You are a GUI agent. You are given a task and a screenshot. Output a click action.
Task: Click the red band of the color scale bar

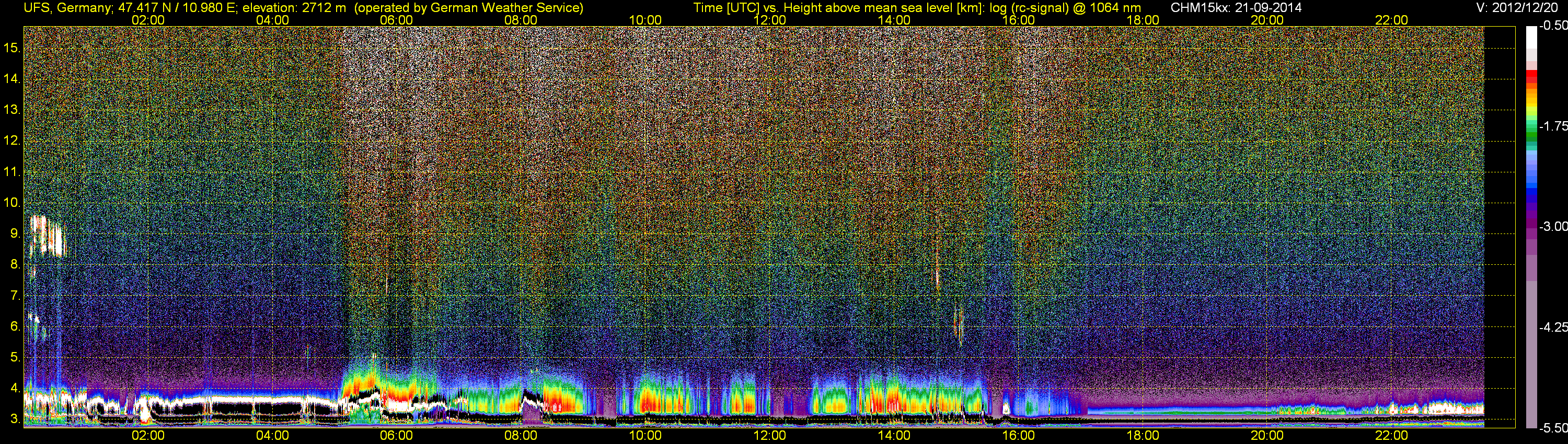point(1531,77)
